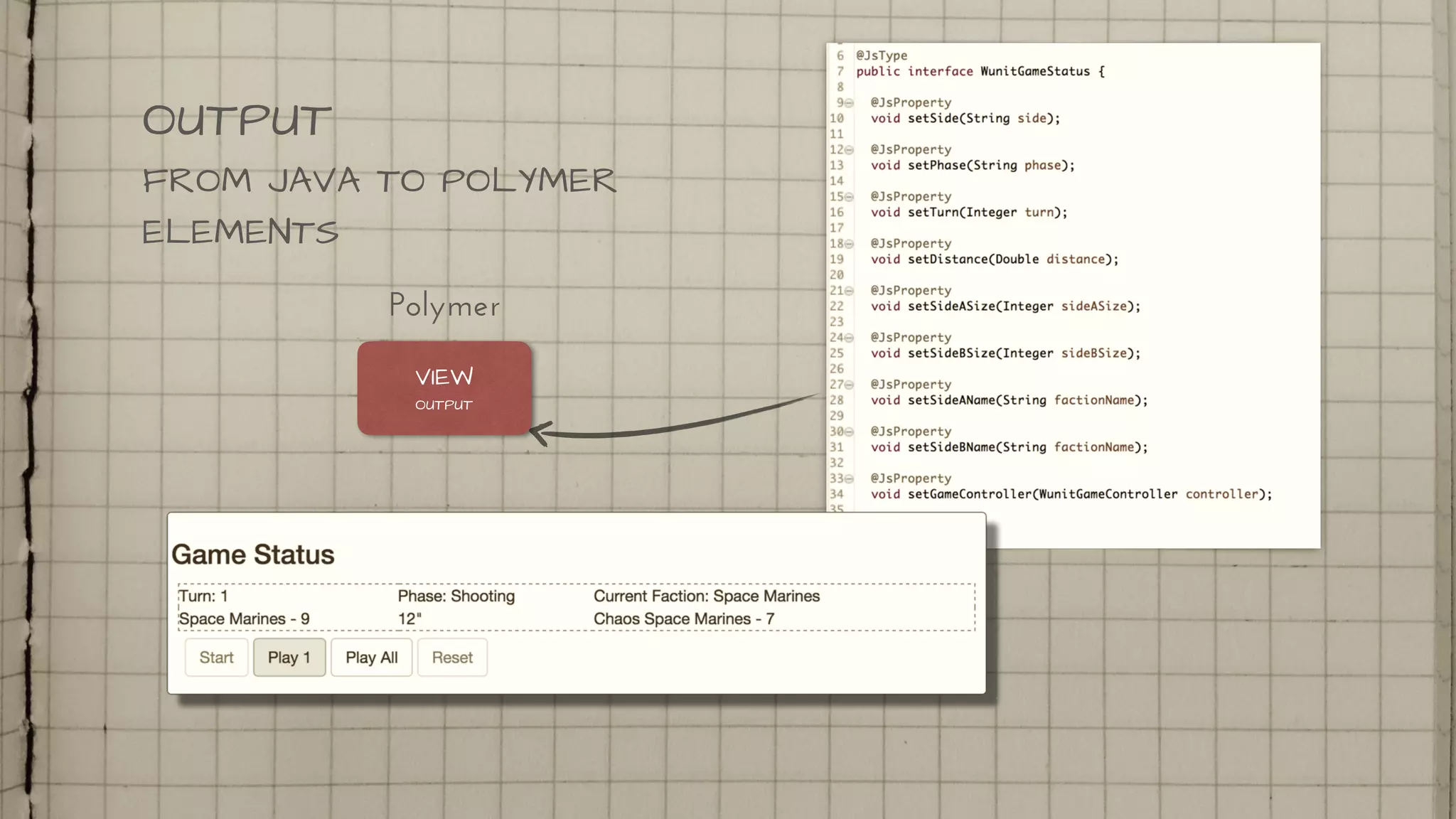
Task: Click the 'Turn: 1' status text
Action: (x=203, y=596)
